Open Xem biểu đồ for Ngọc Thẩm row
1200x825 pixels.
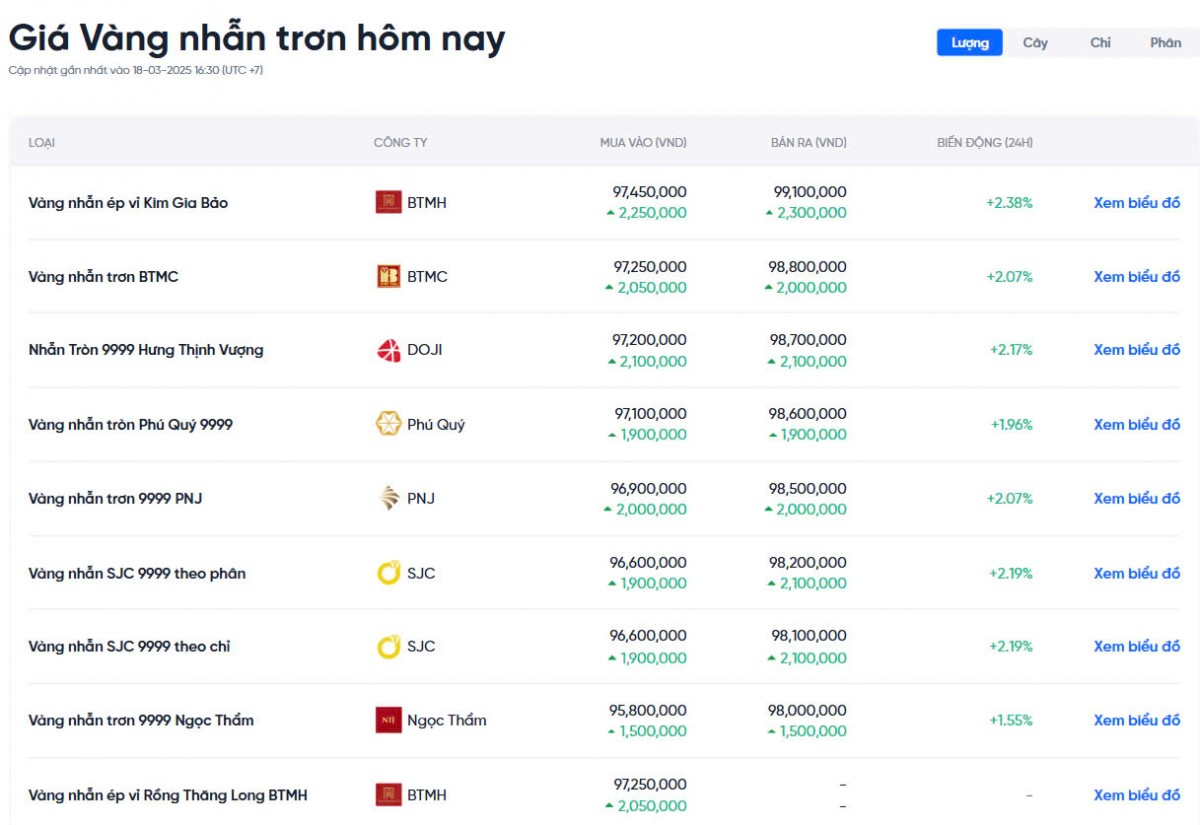[1136, 719]
